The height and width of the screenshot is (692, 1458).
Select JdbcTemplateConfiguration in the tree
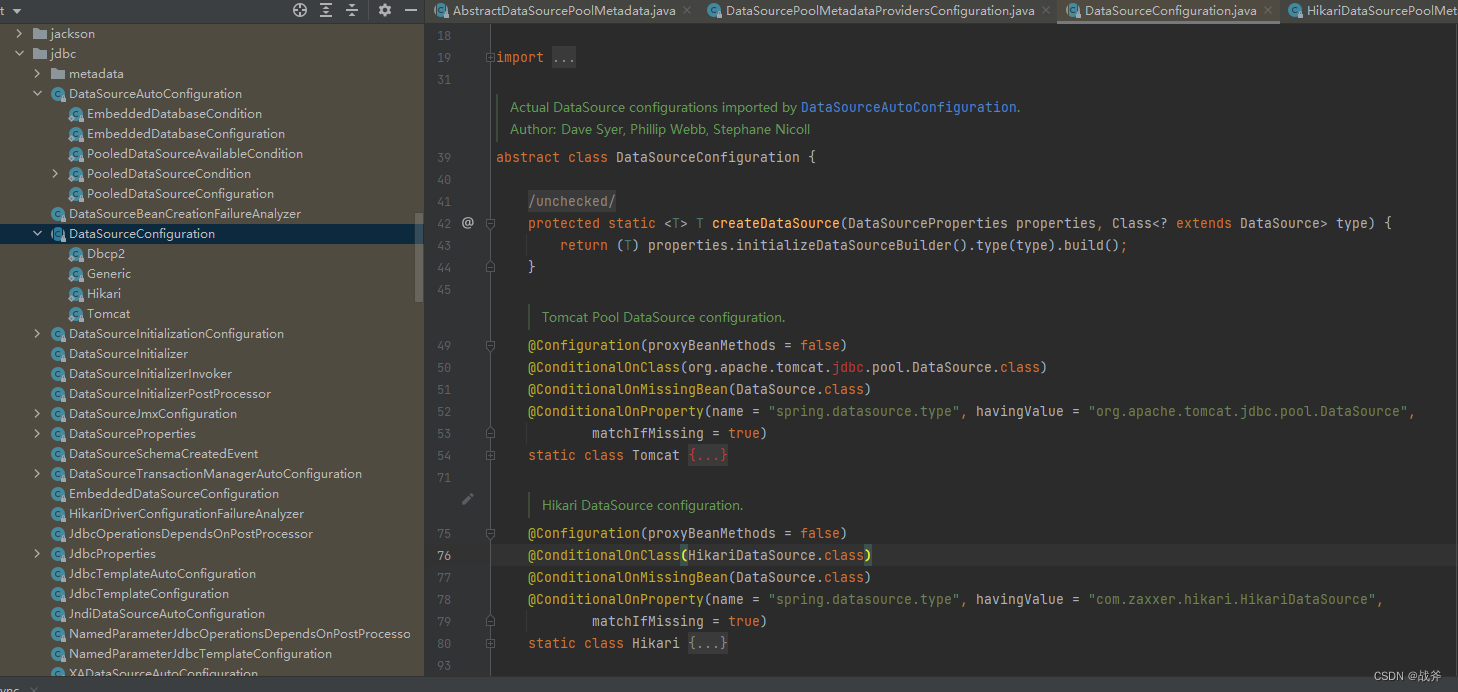(x=149, y=593)
